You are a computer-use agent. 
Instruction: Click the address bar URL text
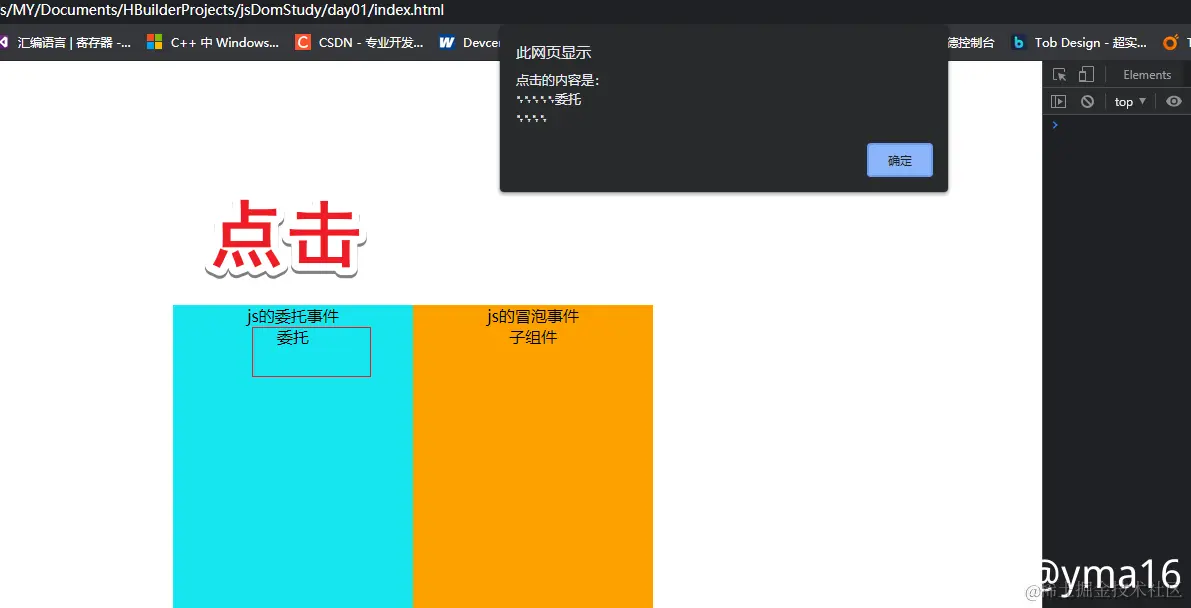[222, 11]
